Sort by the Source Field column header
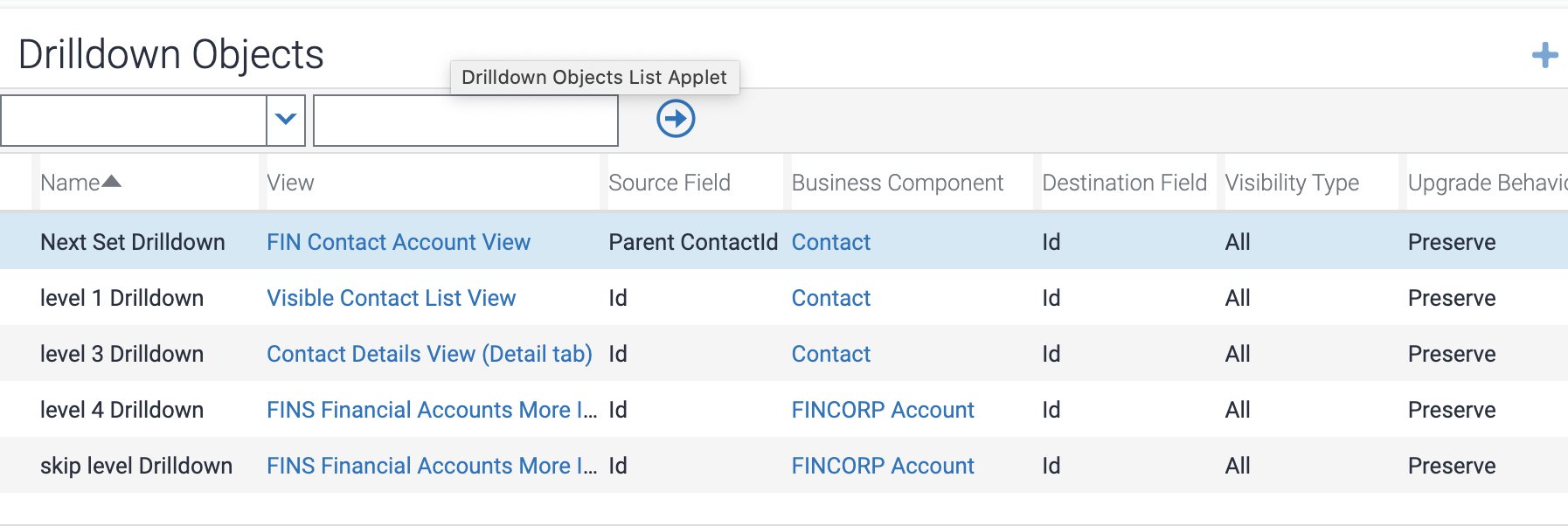The image size is (1568, 526). click(670, 183)
